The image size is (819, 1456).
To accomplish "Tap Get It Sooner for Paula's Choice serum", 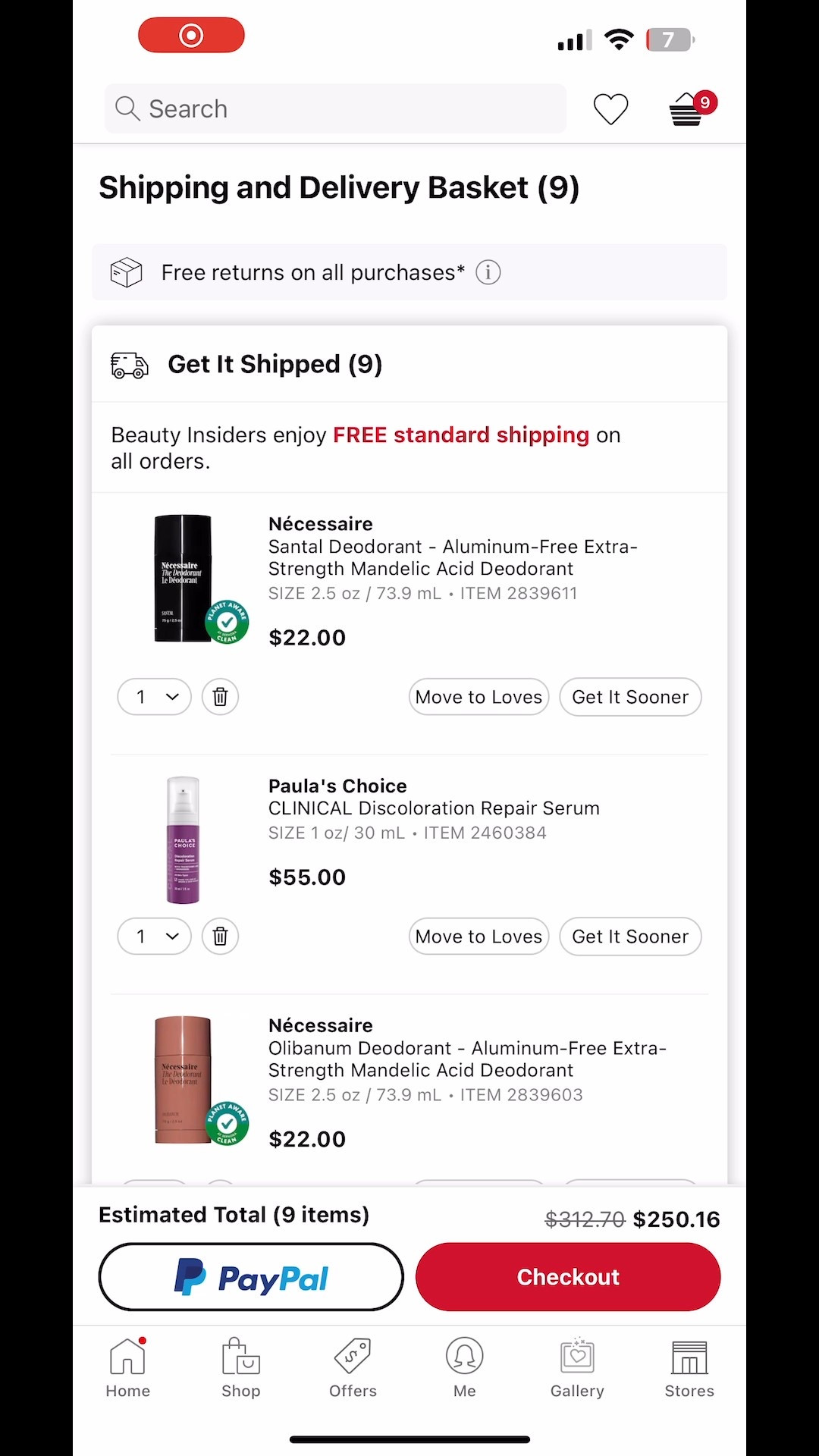I will point(630,936).
